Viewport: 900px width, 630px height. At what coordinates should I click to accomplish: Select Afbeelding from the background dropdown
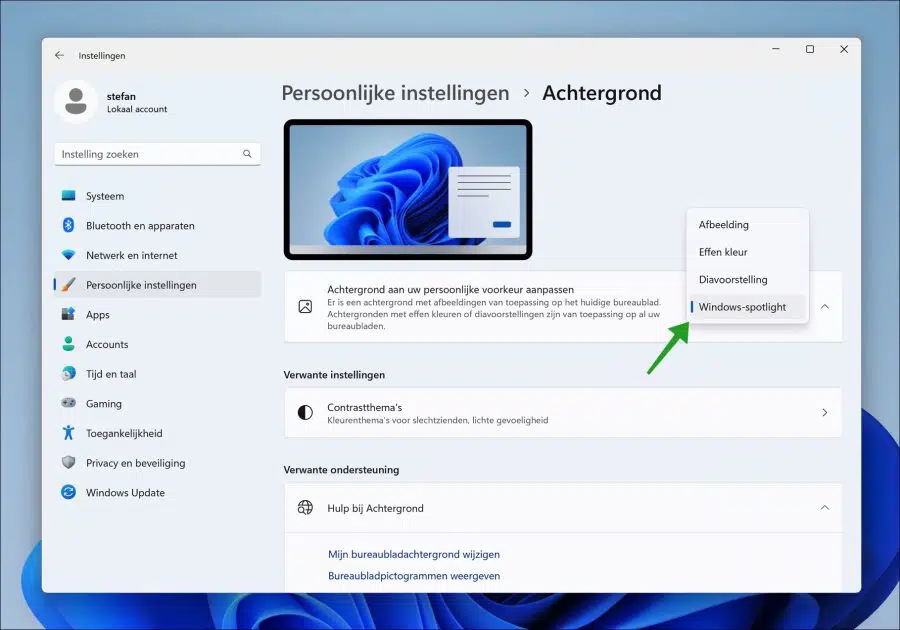tap(747, 224)
